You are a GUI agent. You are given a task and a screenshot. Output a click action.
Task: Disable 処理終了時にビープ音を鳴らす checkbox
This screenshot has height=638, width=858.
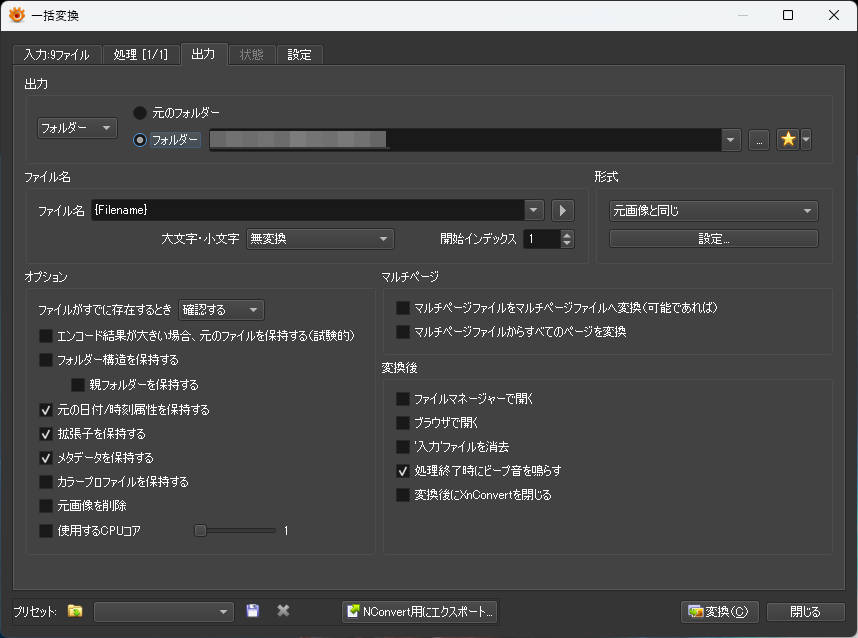(401, 470)
